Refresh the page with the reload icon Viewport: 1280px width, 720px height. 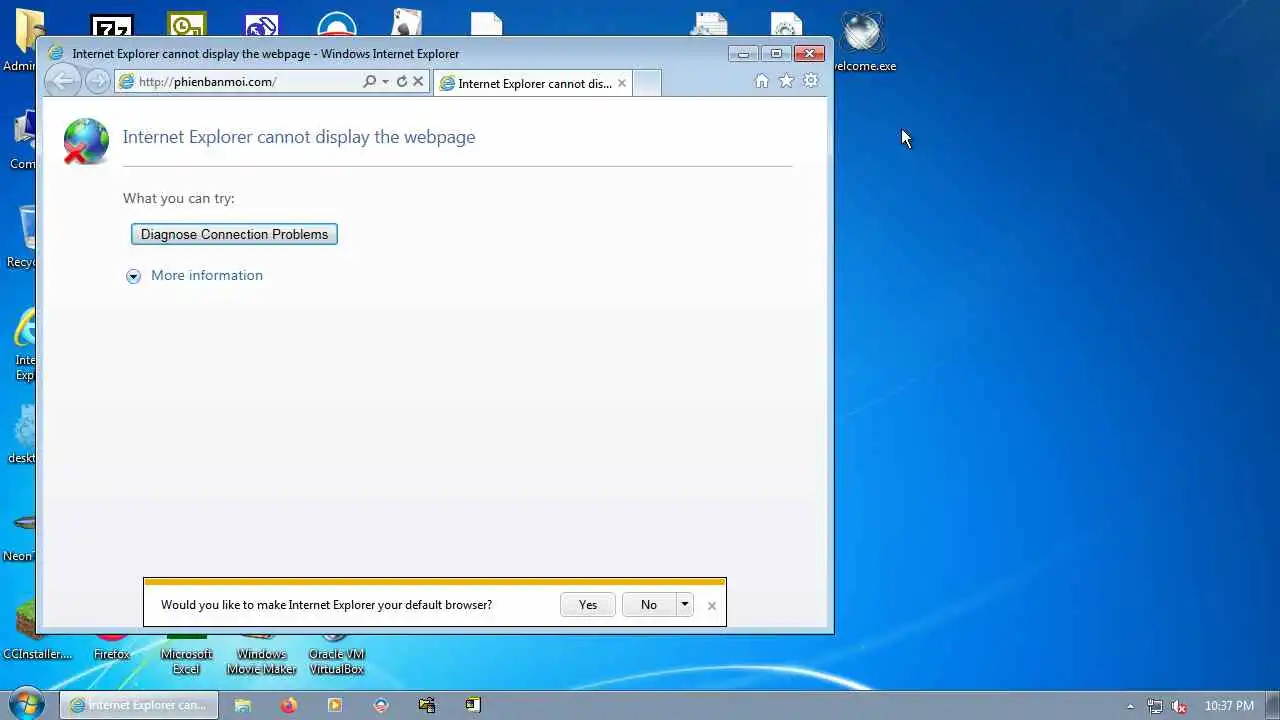tap(402, 82)
